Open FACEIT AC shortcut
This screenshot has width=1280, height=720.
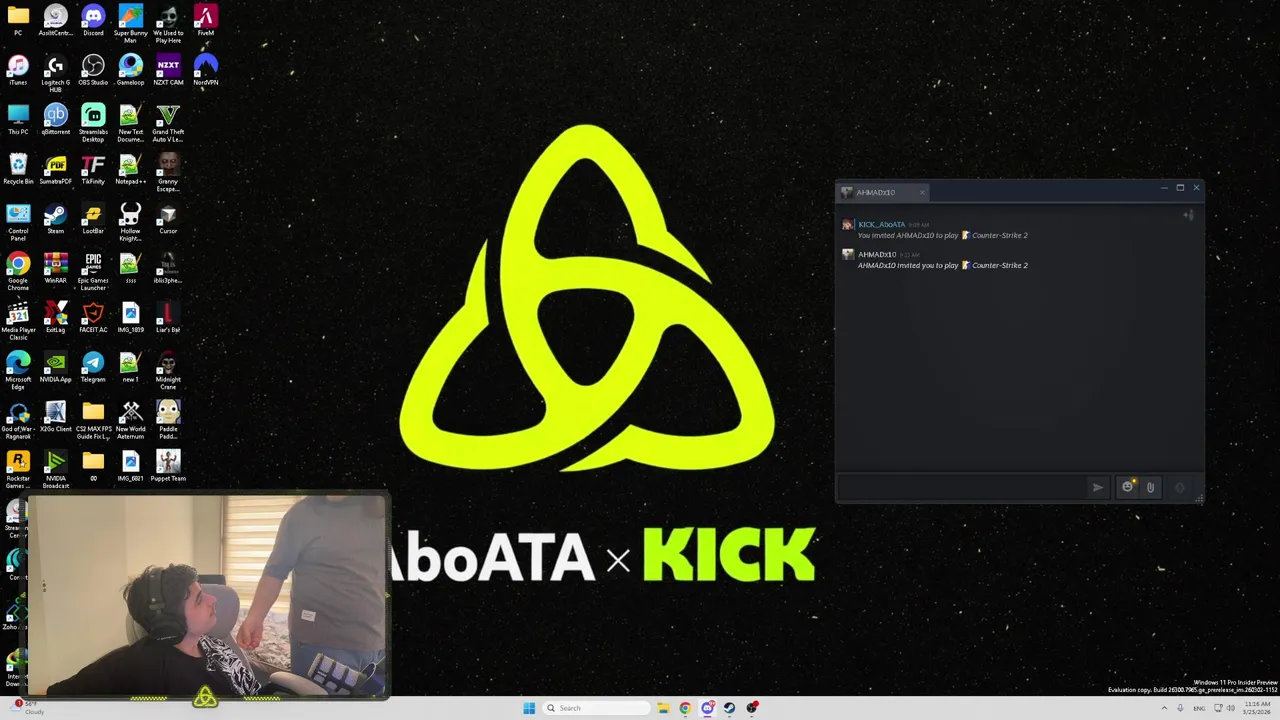click(93, 316)
